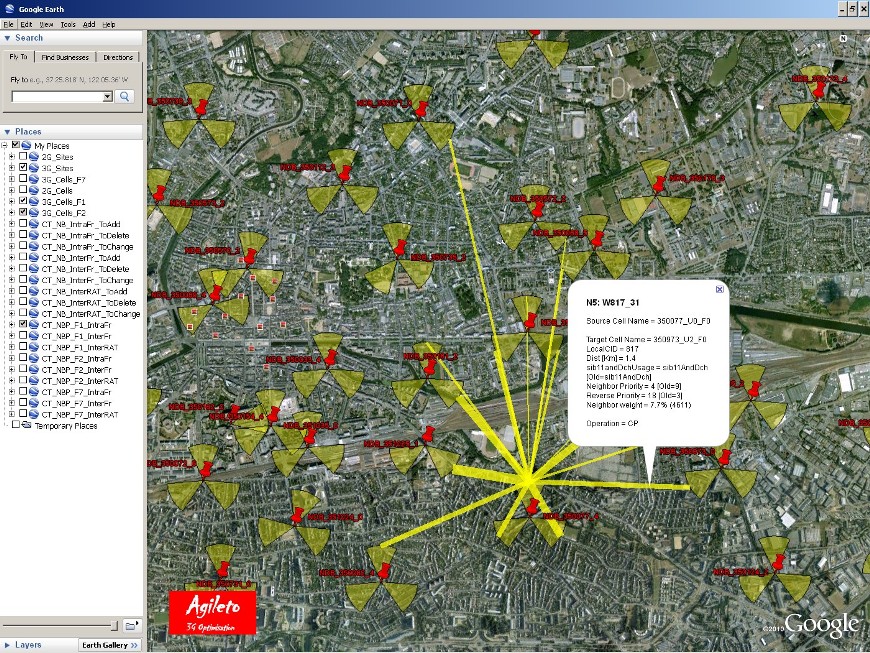Open the Tools menu

tap(68, 23)
